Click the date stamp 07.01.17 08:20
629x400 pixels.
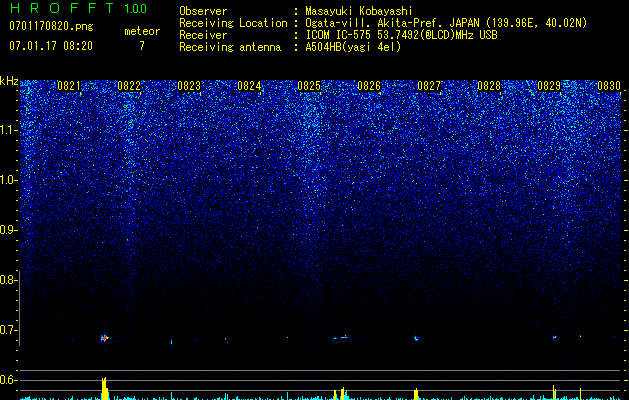pos(51,46)
